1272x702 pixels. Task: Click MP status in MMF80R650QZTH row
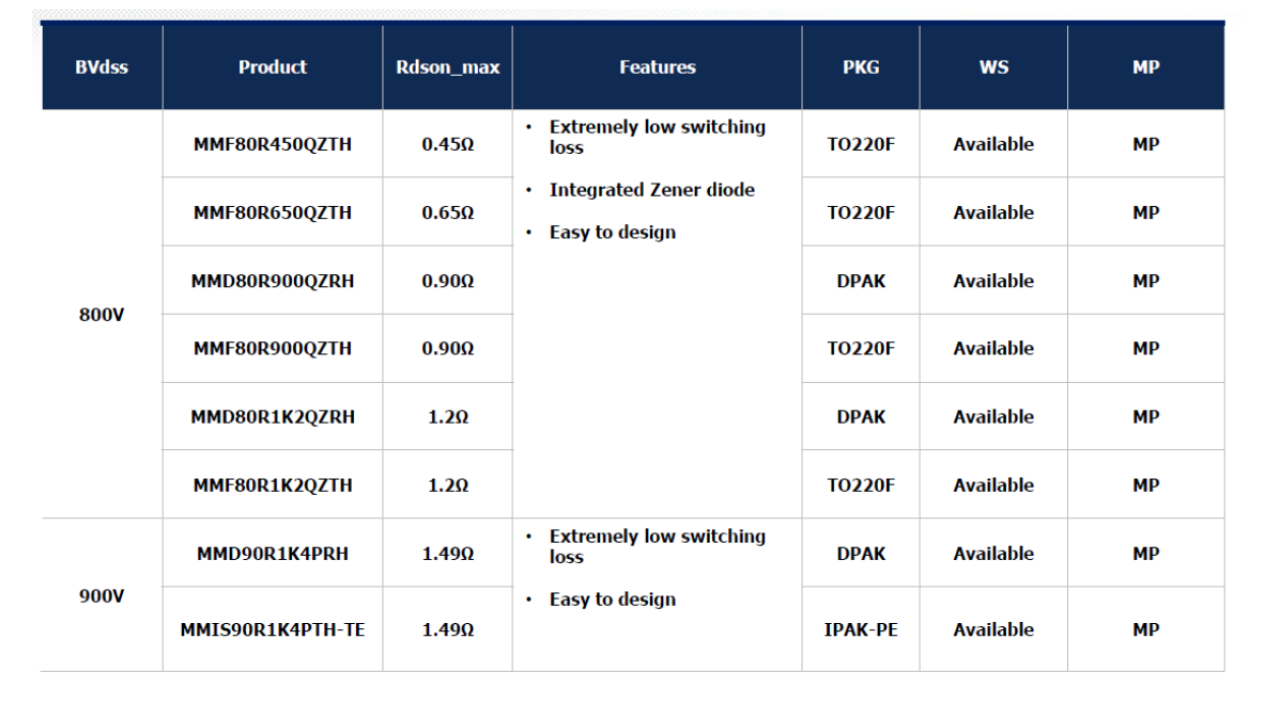(x=1145, y=213)
